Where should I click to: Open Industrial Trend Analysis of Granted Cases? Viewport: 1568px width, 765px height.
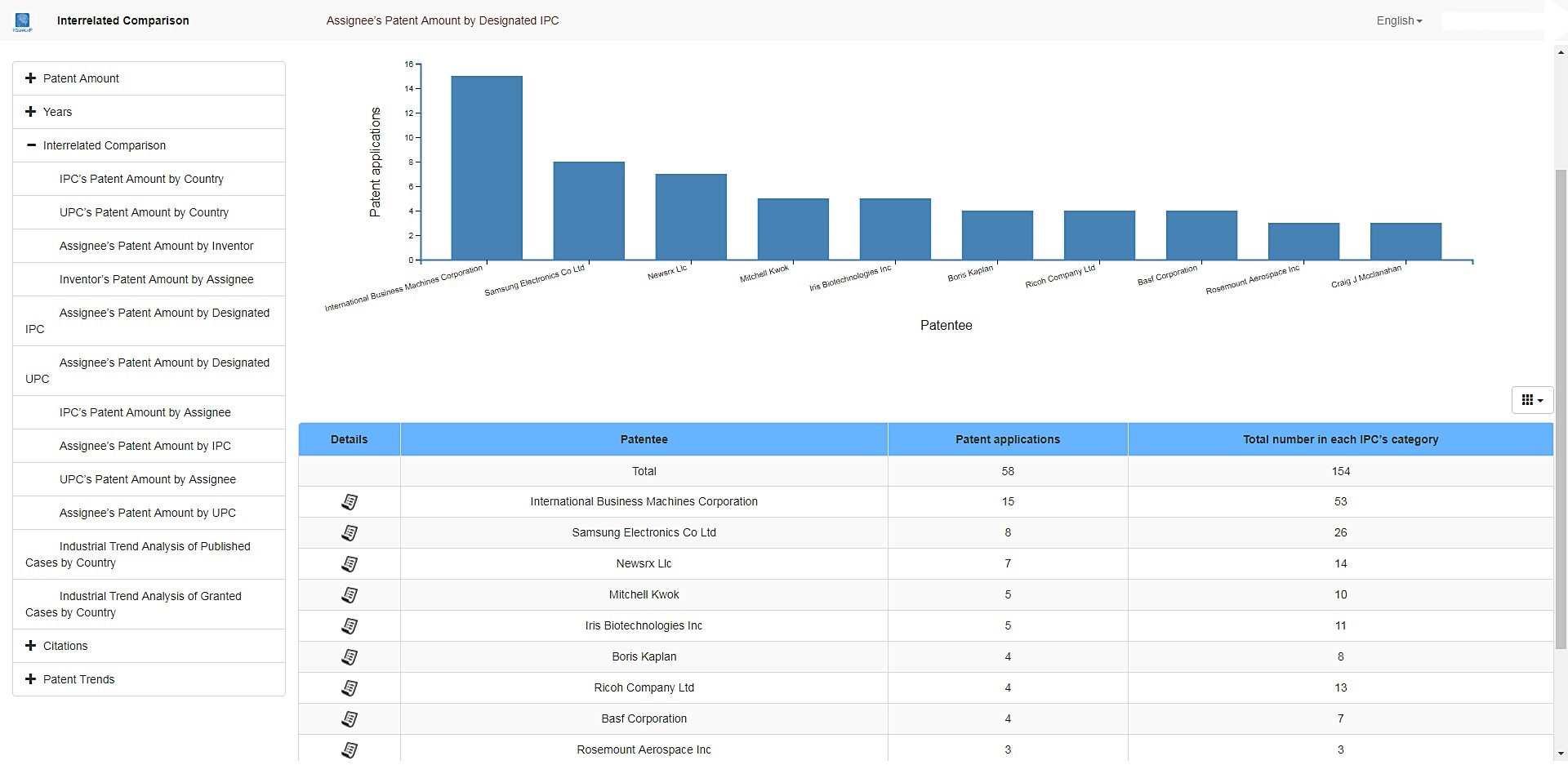click(149, 604)
